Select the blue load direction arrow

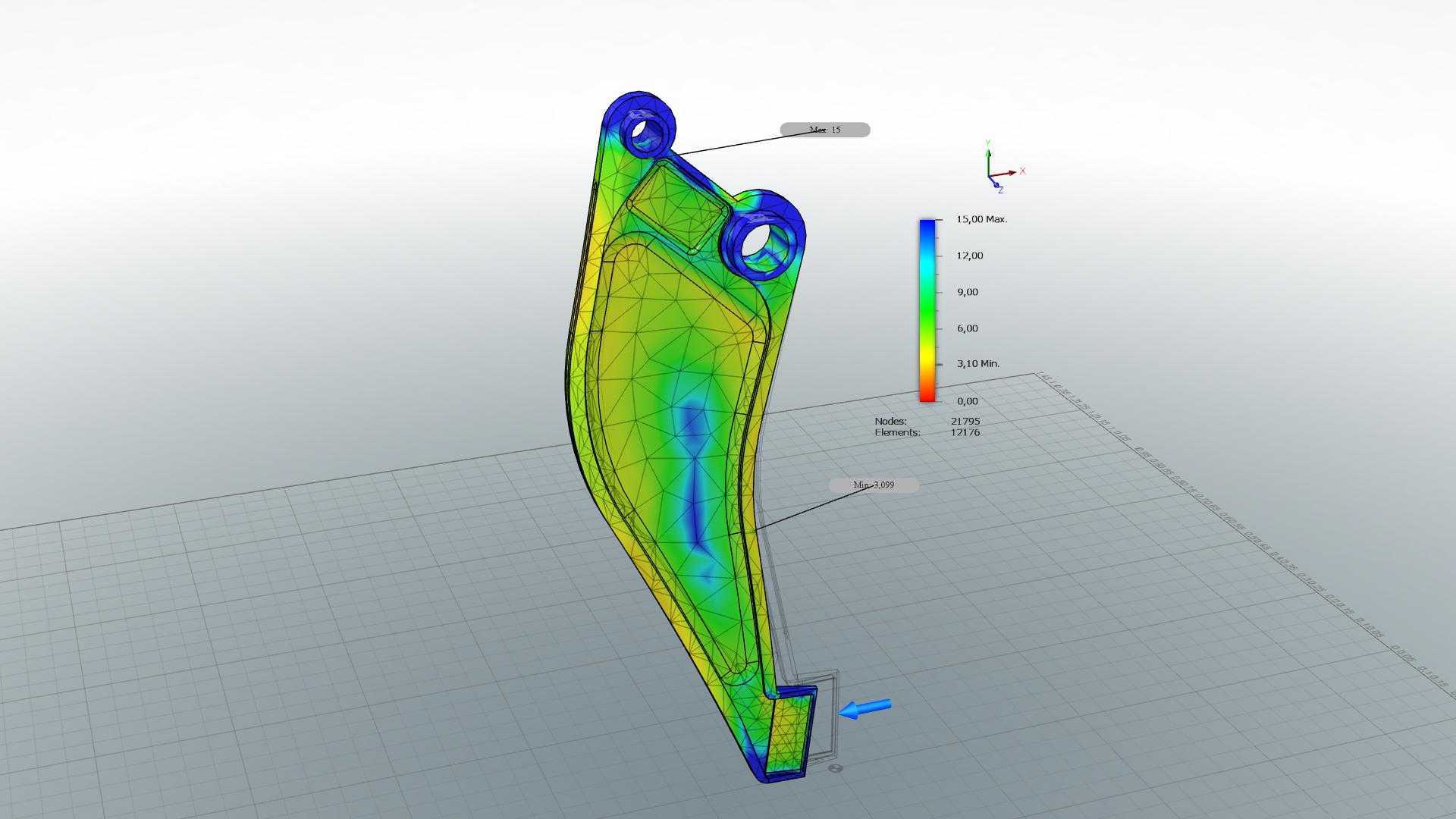[x=864, y=708]
